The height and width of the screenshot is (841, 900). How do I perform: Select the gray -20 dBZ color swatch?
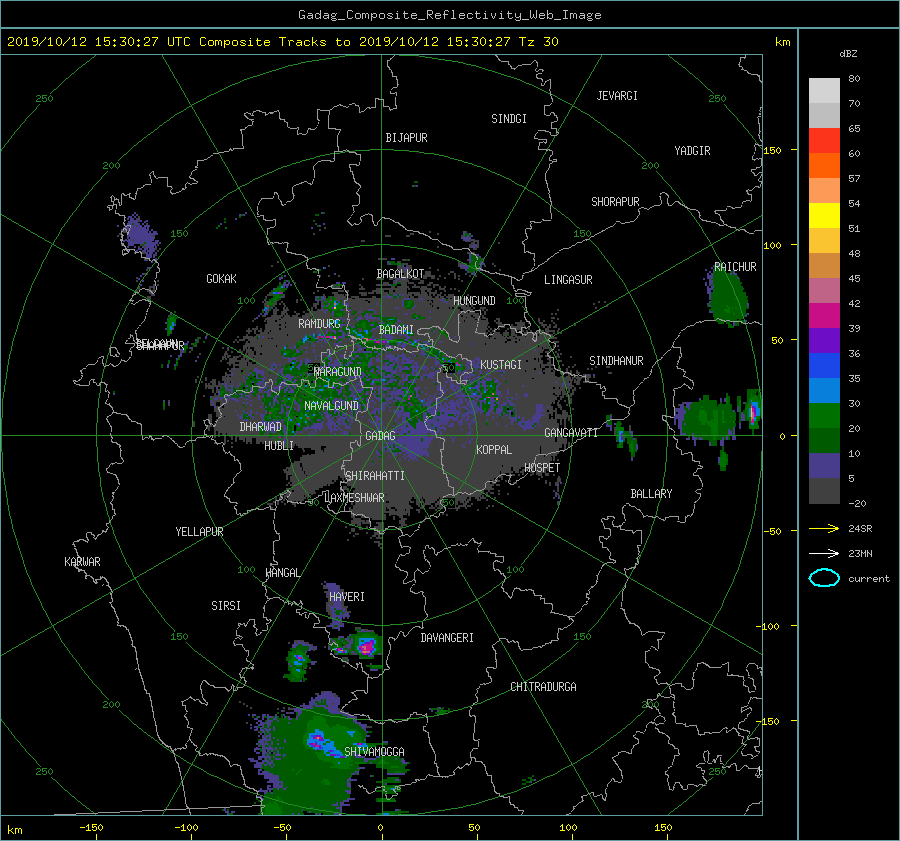click(x=824, y=491)
